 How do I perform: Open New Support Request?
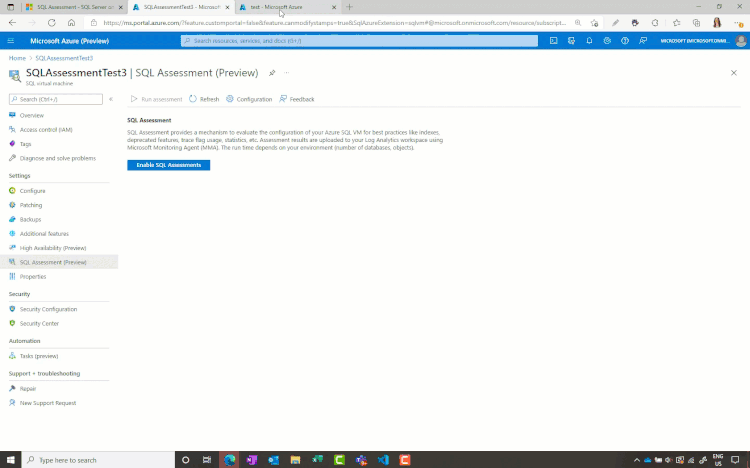48,403
